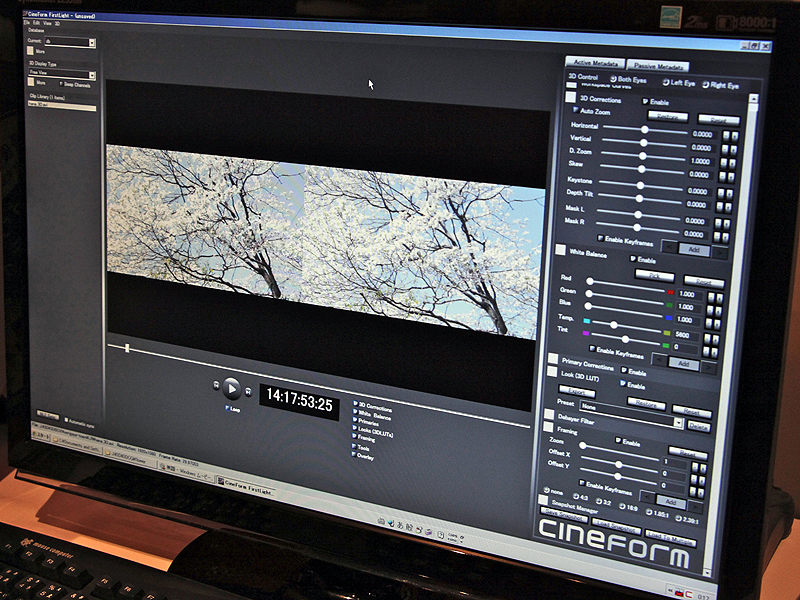The height and width of the screenshot is (600, 800).
Task: Increase Framing Zoom value with right stepper
Action: tap(703, 468)
